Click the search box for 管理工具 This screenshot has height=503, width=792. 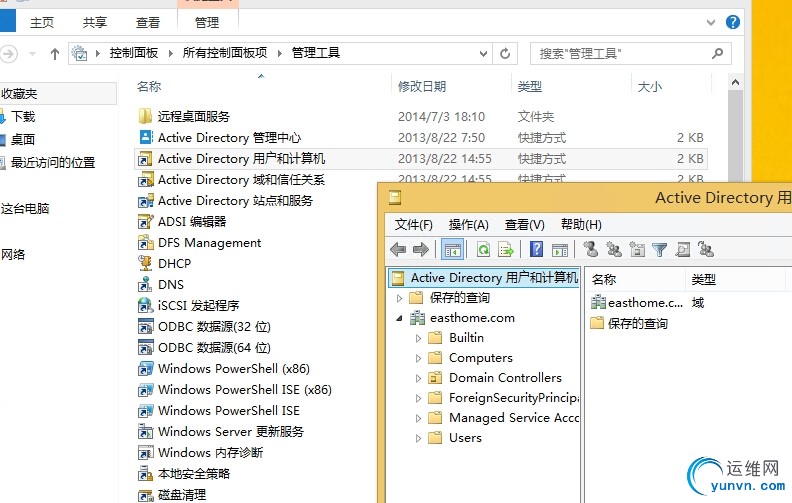coord(630,54)
